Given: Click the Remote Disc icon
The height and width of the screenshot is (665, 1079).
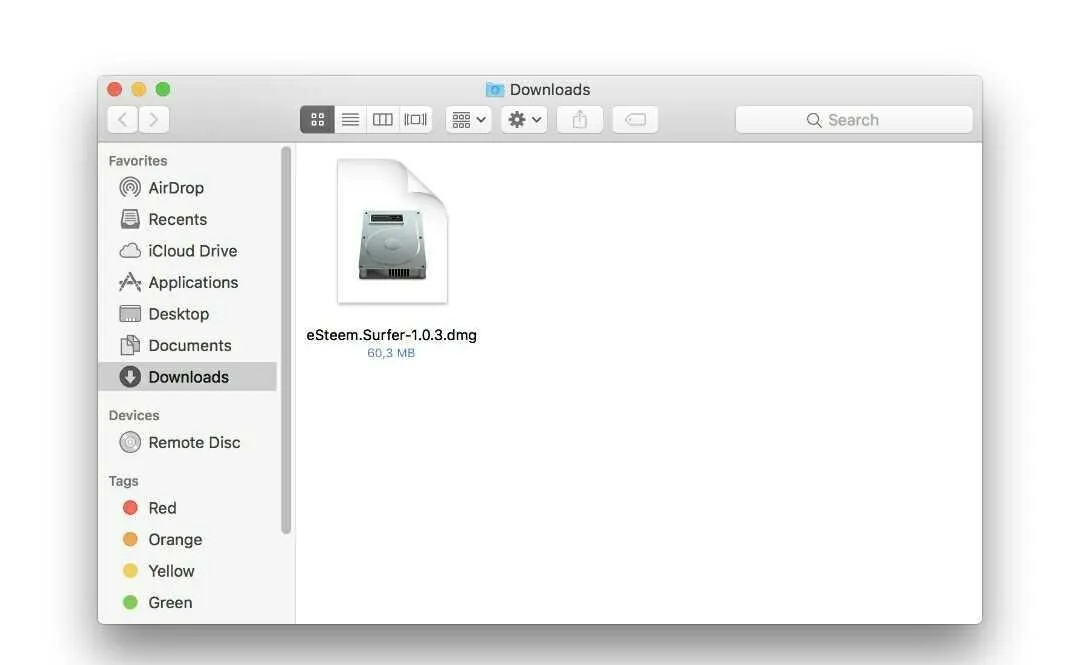Looking at the screenshot, I should (x=129, y=442).
